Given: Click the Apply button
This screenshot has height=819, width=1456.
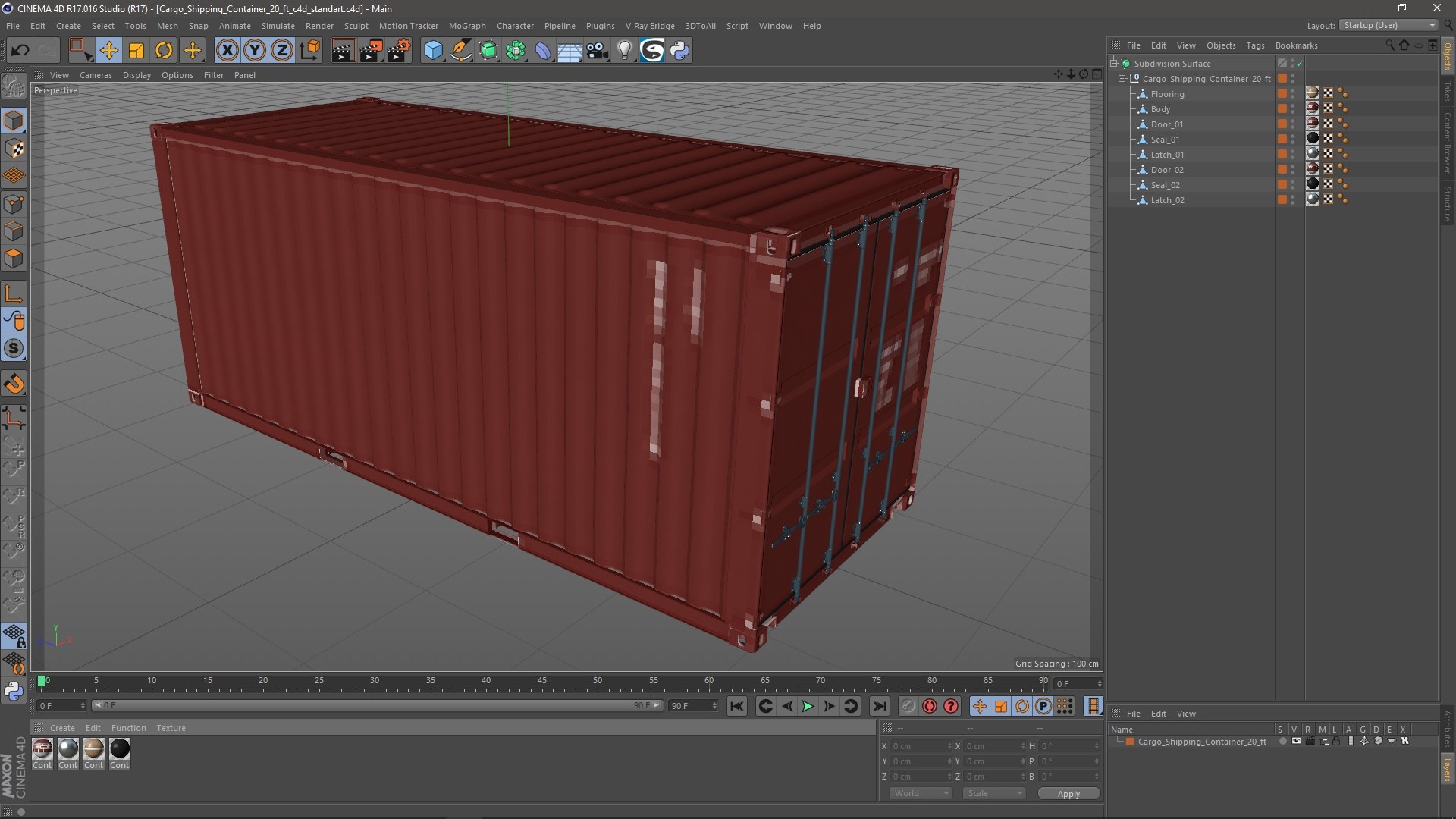Looking at the screenshot, I should click(1068, 794).
